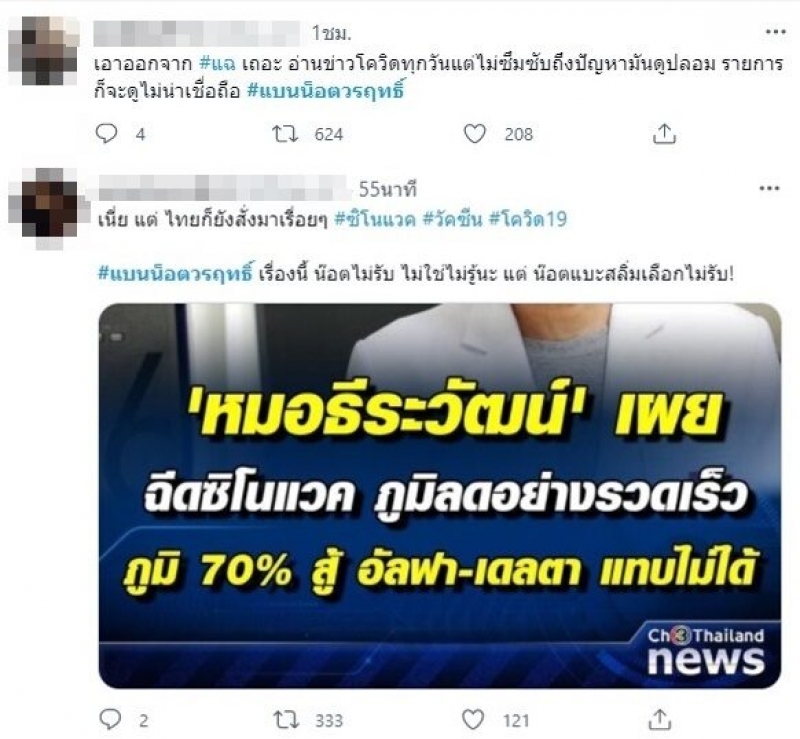Open the 55นาที timestamp of second tweet

(x=388, y=190)
